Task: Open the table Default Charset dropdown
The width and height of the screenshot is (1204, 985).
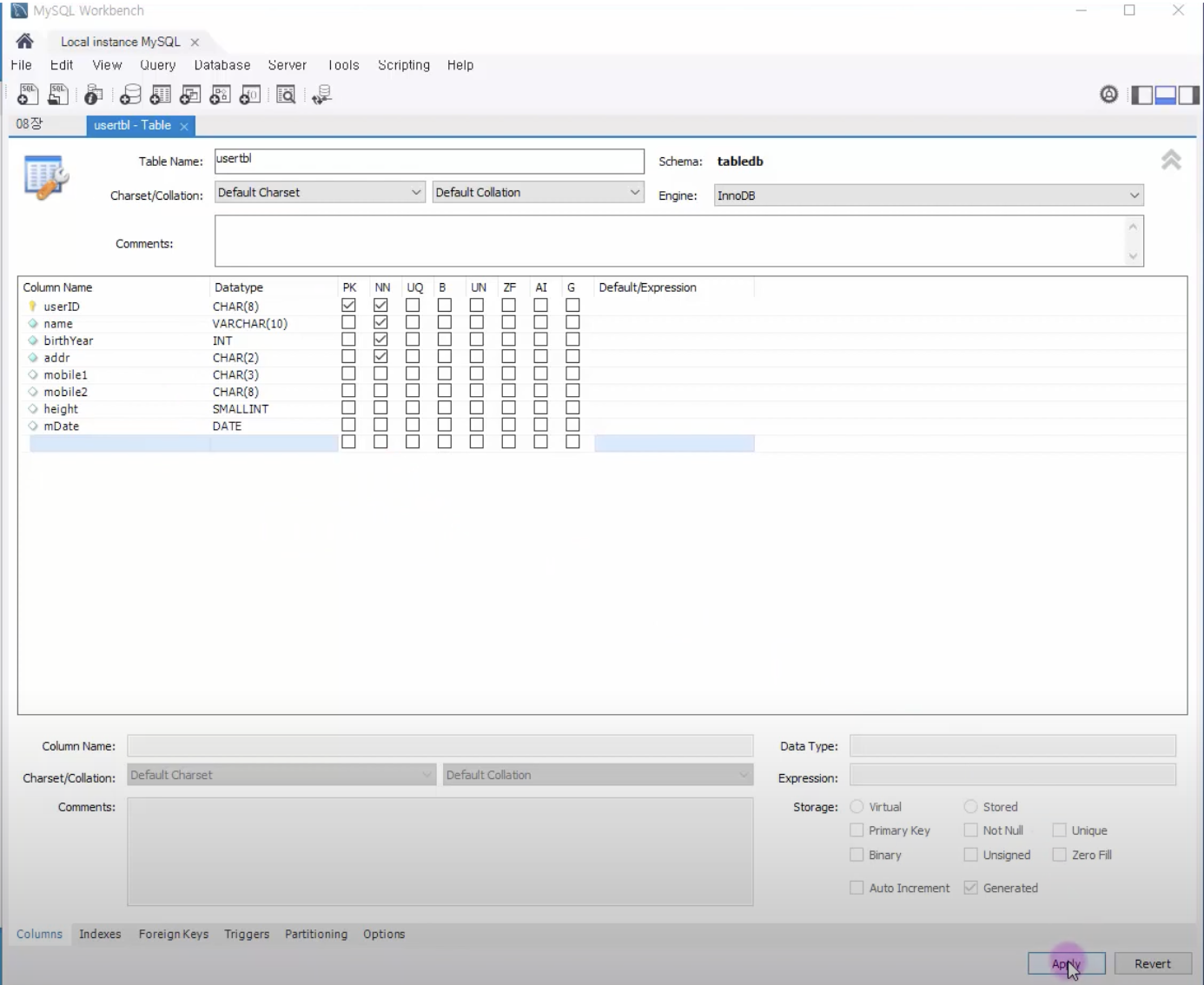Action: click(320, 192)
